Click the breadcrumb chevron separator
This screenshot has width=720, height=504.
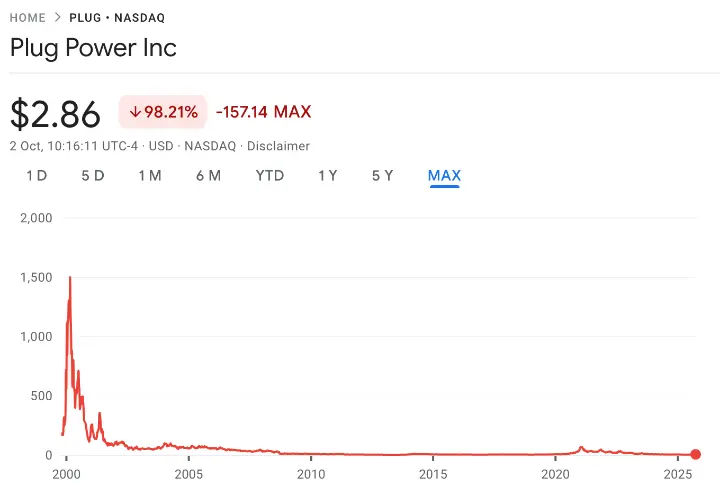[58, 18]
